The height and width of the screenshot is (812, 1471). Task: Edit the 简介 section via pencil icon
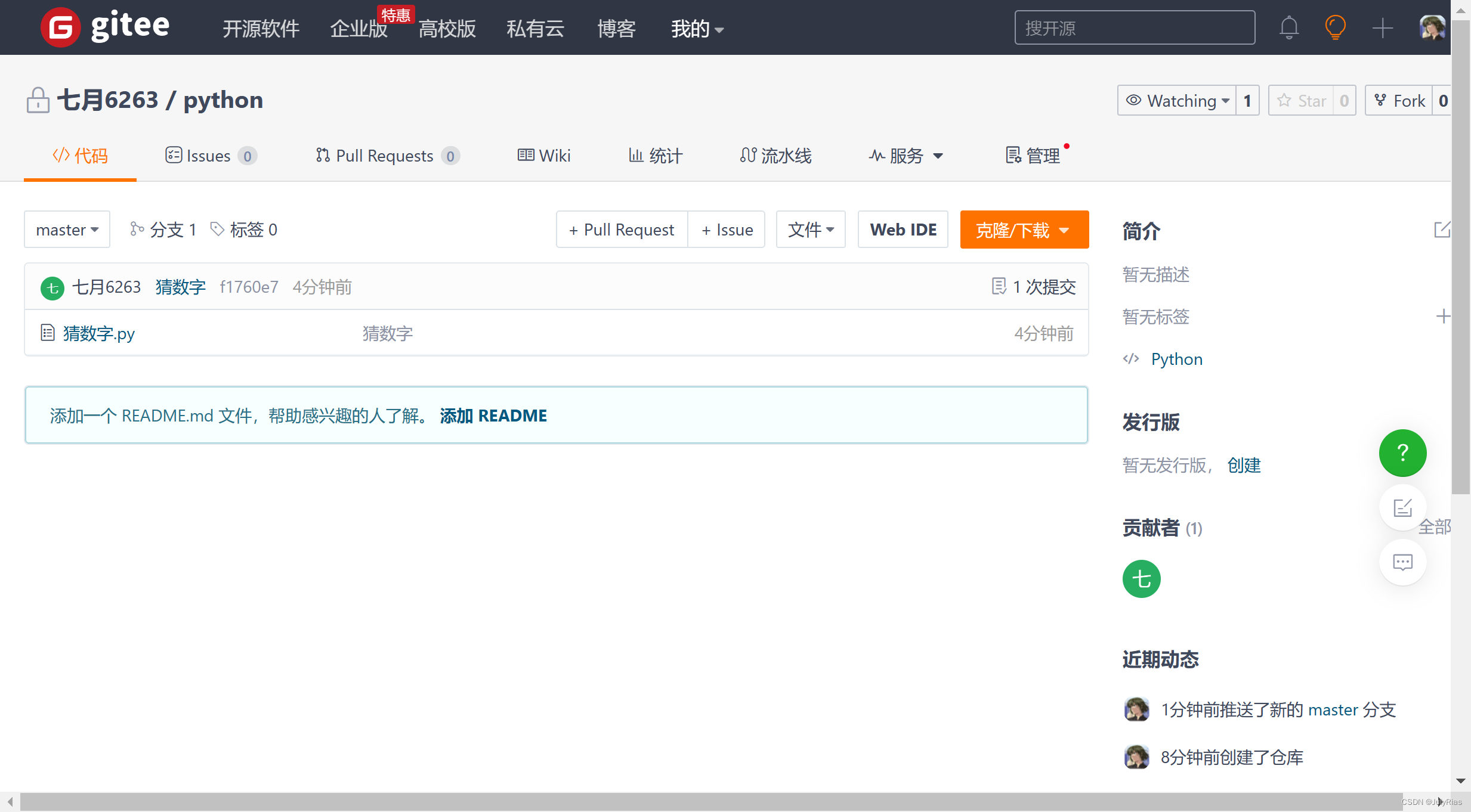pyautogui.click(x=1442, y=230)
